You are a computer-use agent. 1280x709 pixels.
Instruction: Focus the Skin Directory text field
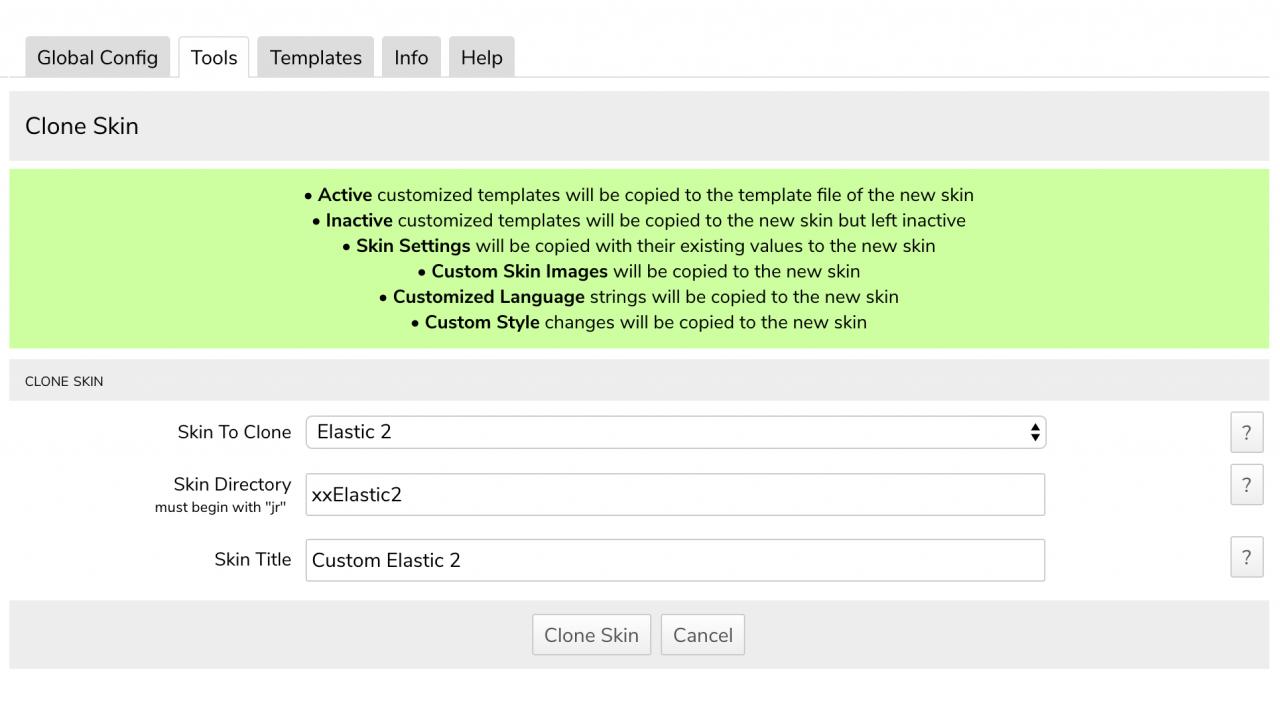pyautogui.click(x=675, y=495)
